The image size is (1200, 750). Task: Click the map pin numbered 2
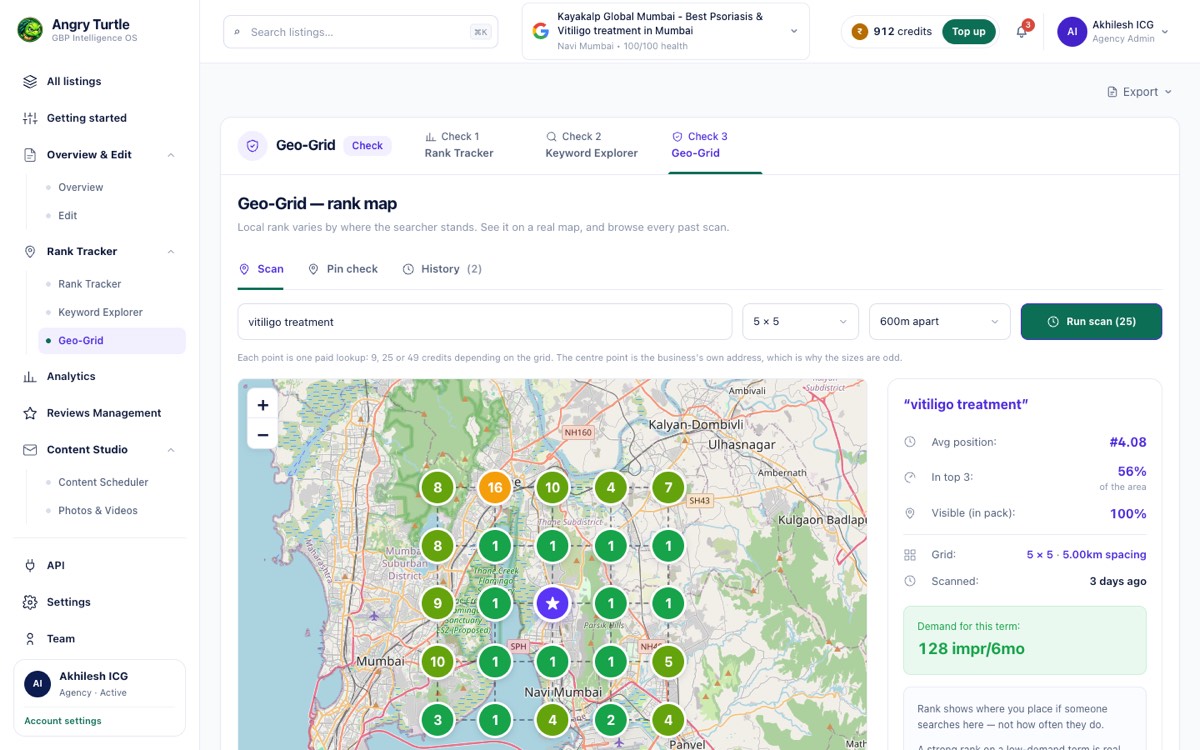pos(610,719)
